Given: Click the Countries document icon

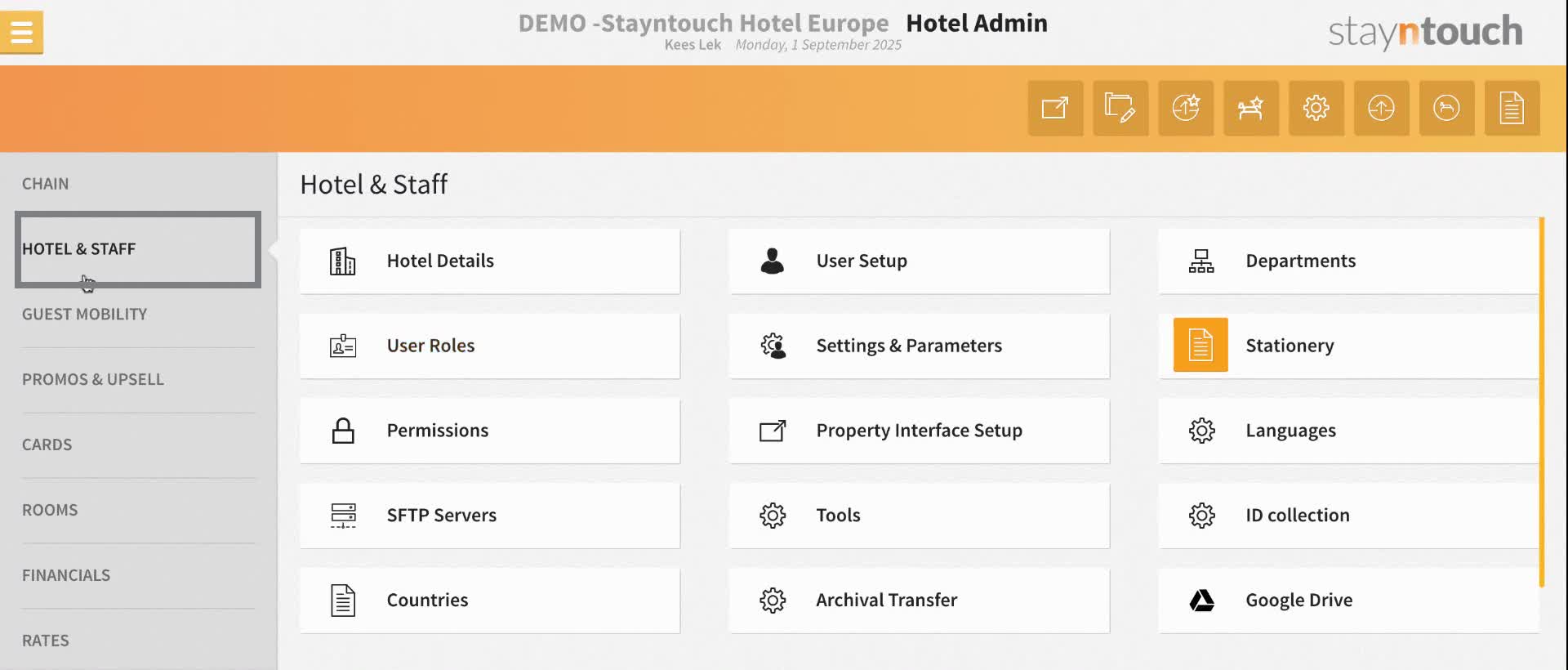Looking at the screenshot, I should click(343, 601).
